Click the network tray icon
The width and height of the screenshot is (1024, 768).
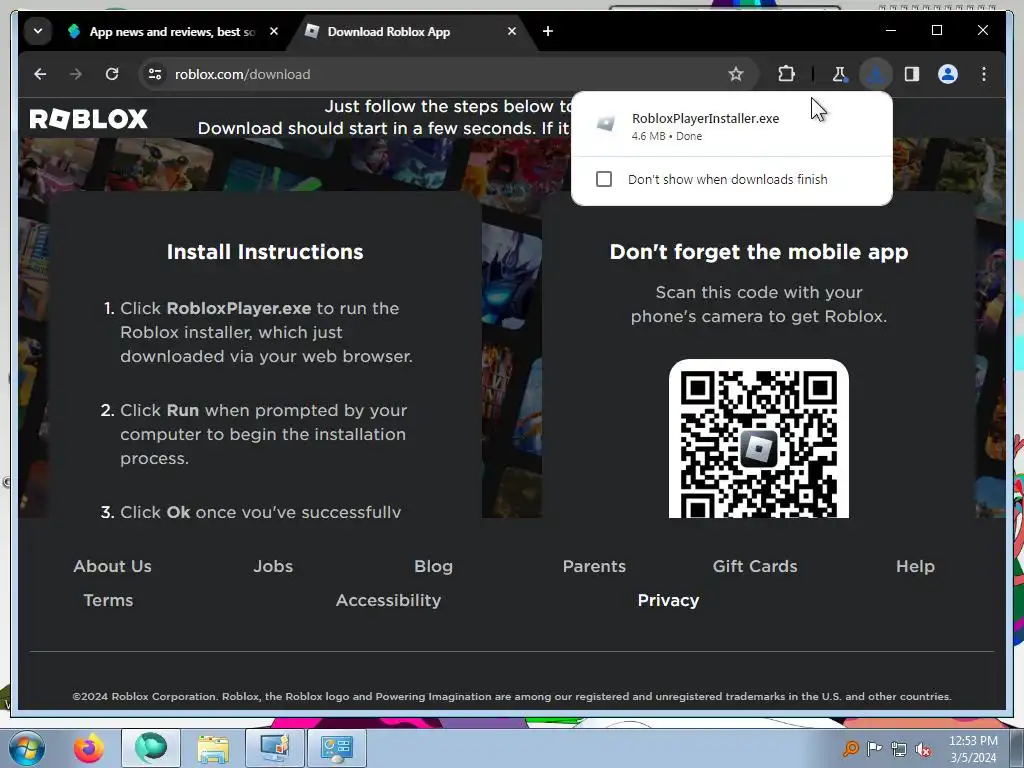click(x=899, y=750)
